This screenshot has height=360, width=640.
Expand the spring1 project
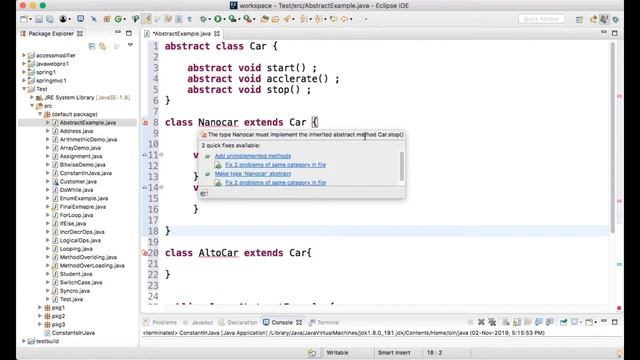tap(24, 72)
